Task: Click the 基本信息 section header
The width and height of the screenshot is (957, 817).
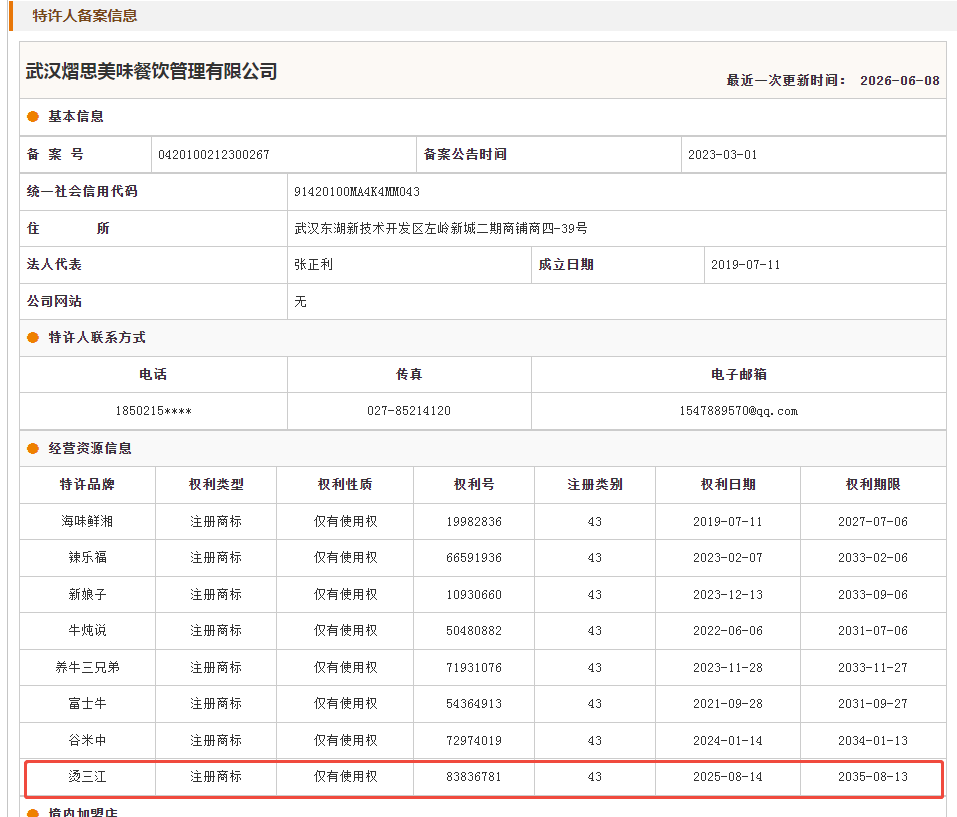Action: 76,117
